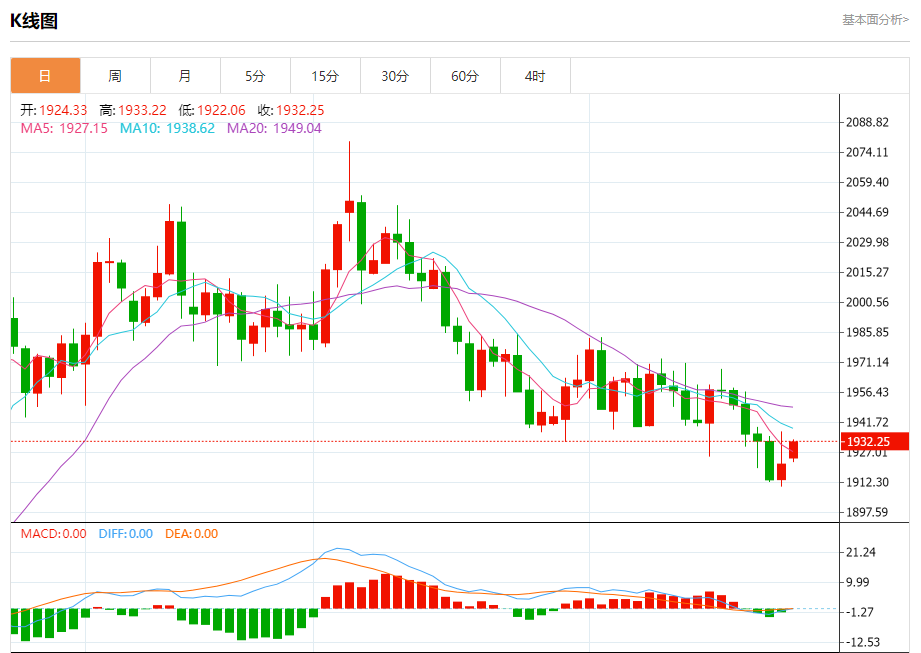Click the 2059.40 price axis label
The height and width of the screenshot is (653, 921).
click(867, 182)
